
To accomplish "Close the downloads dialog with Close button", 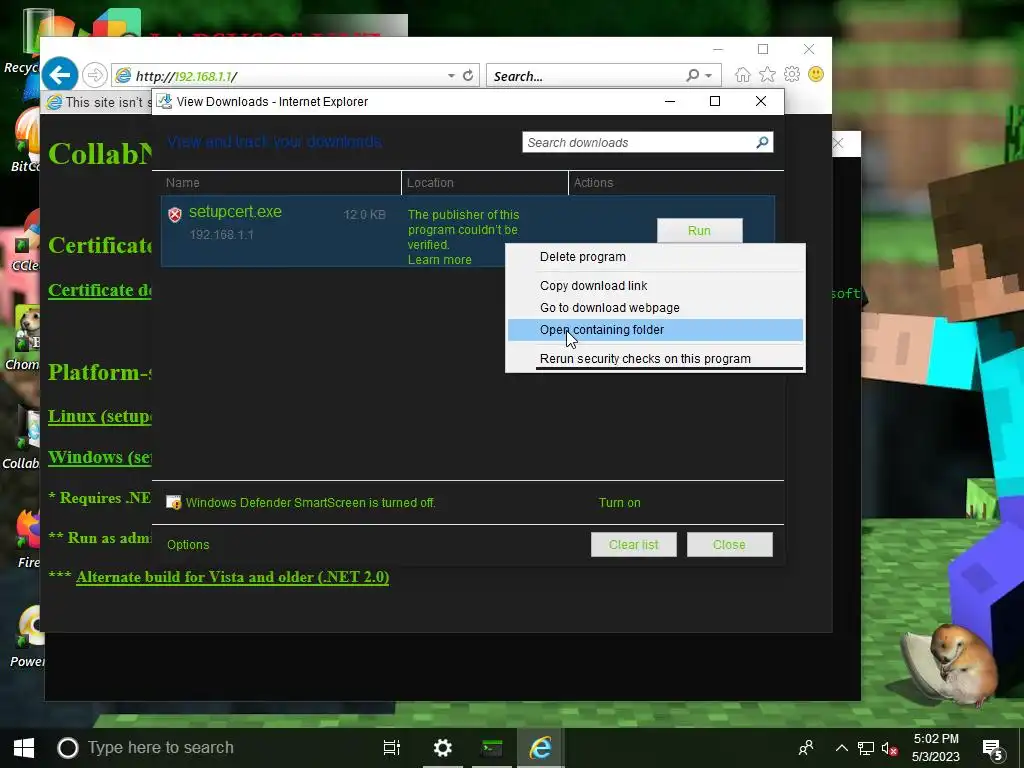I will 729,545.
